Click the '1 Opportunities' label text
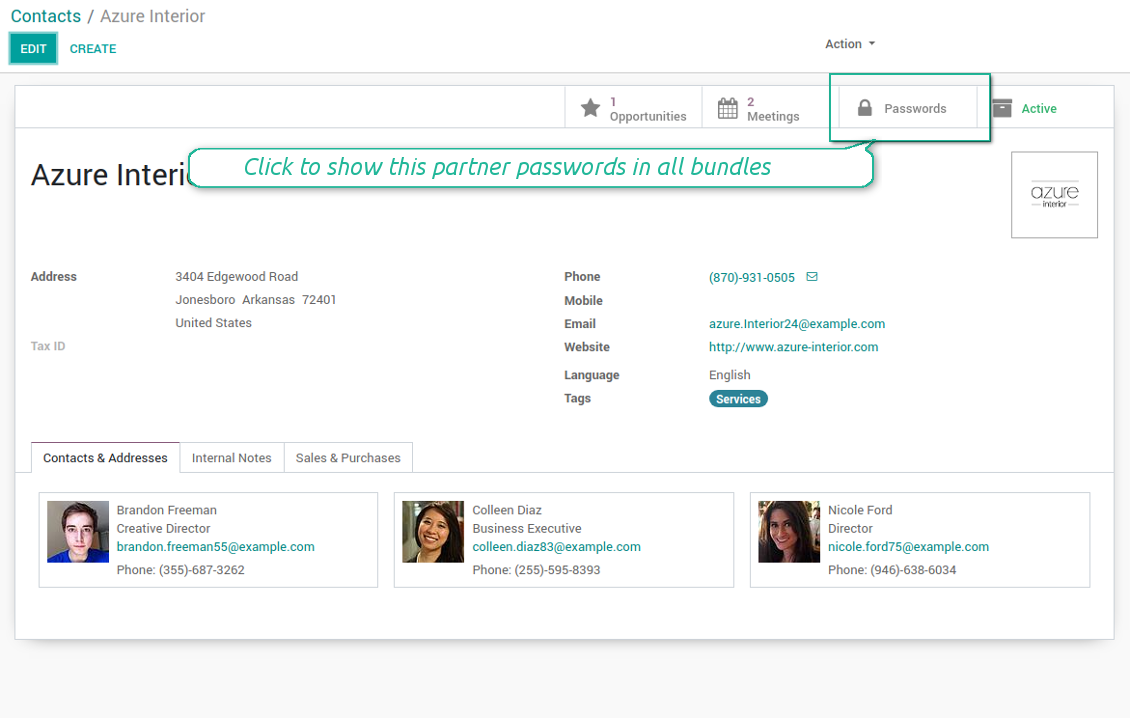 click(x=648, y=110)
